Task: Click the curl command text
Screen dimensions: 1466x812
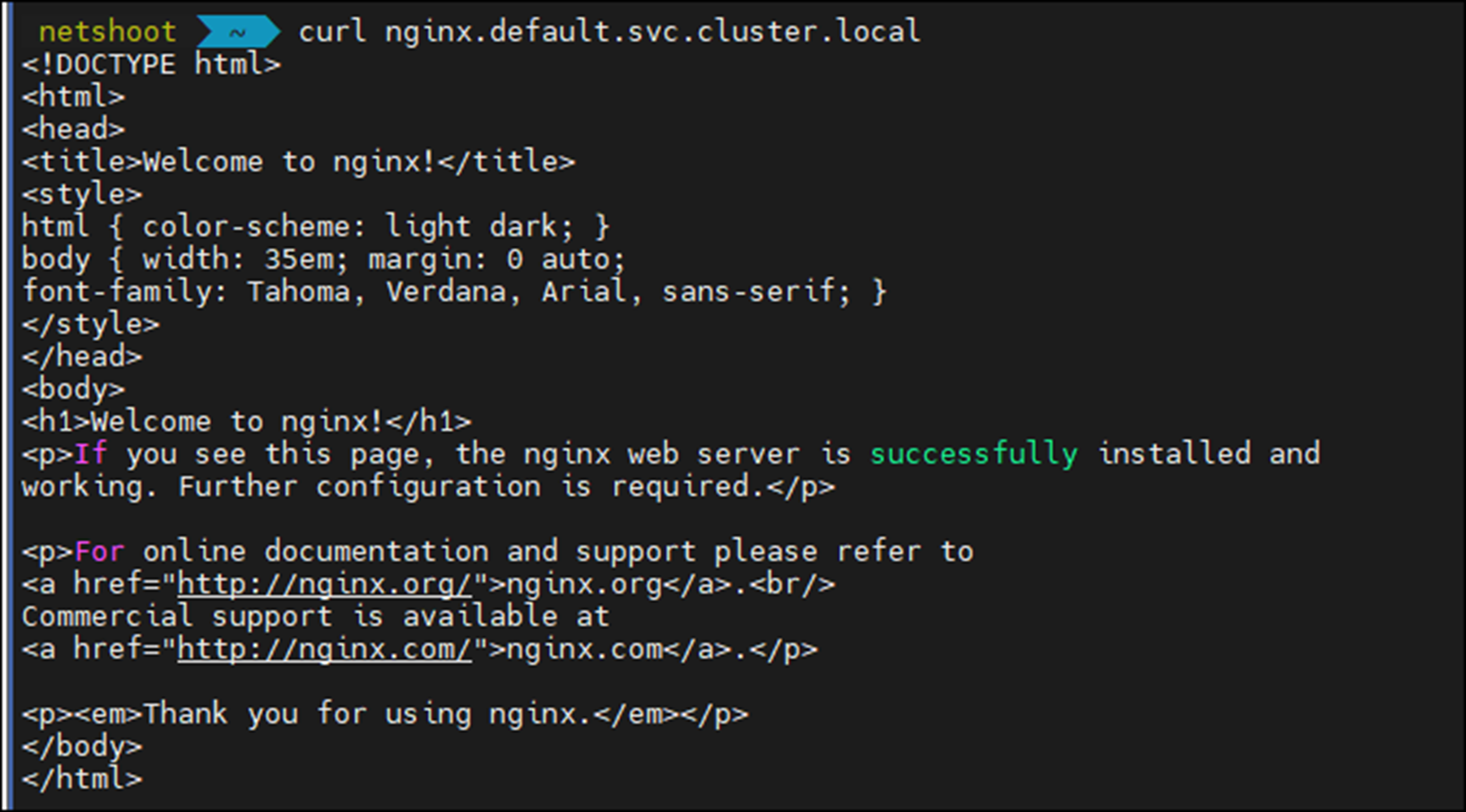Action: (x=332, y=32)
